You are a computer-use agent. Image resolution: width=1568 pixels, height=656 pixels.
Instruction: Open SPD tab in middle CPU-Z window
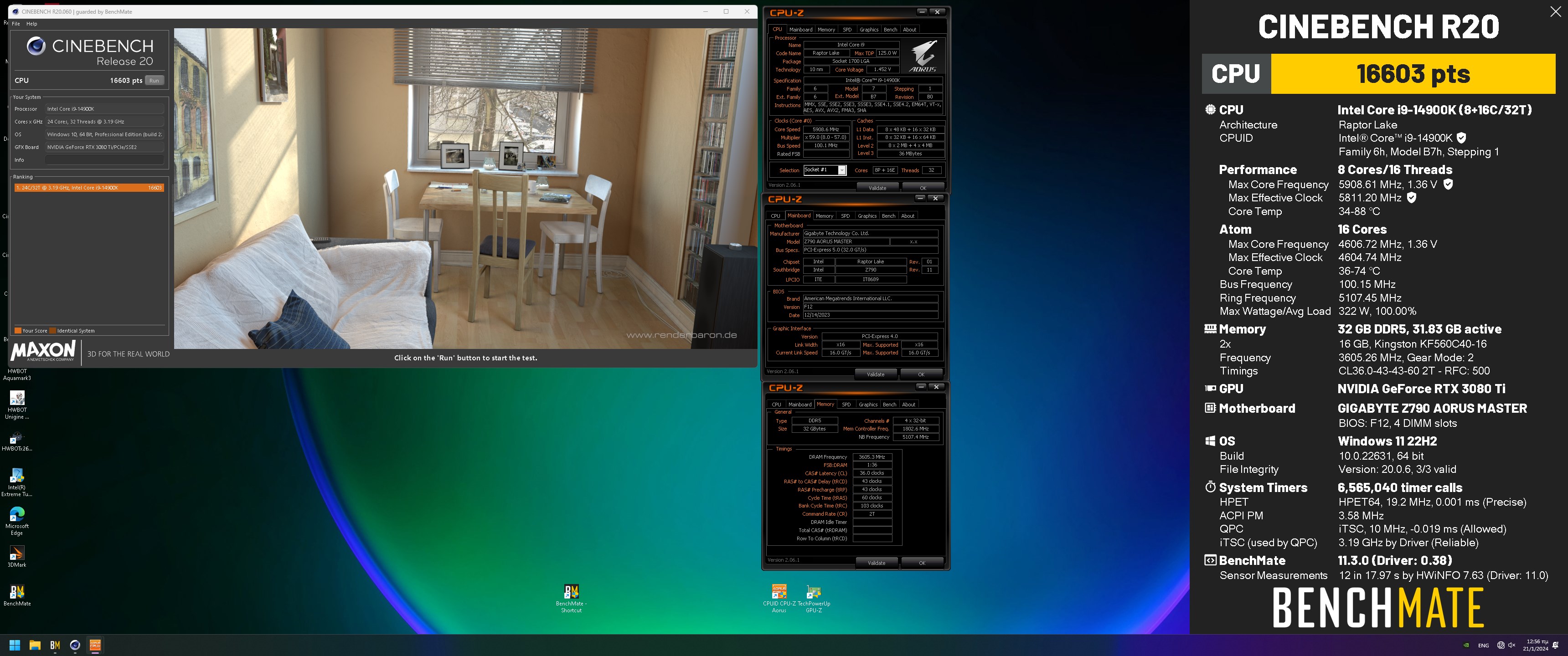click(845, 216)
